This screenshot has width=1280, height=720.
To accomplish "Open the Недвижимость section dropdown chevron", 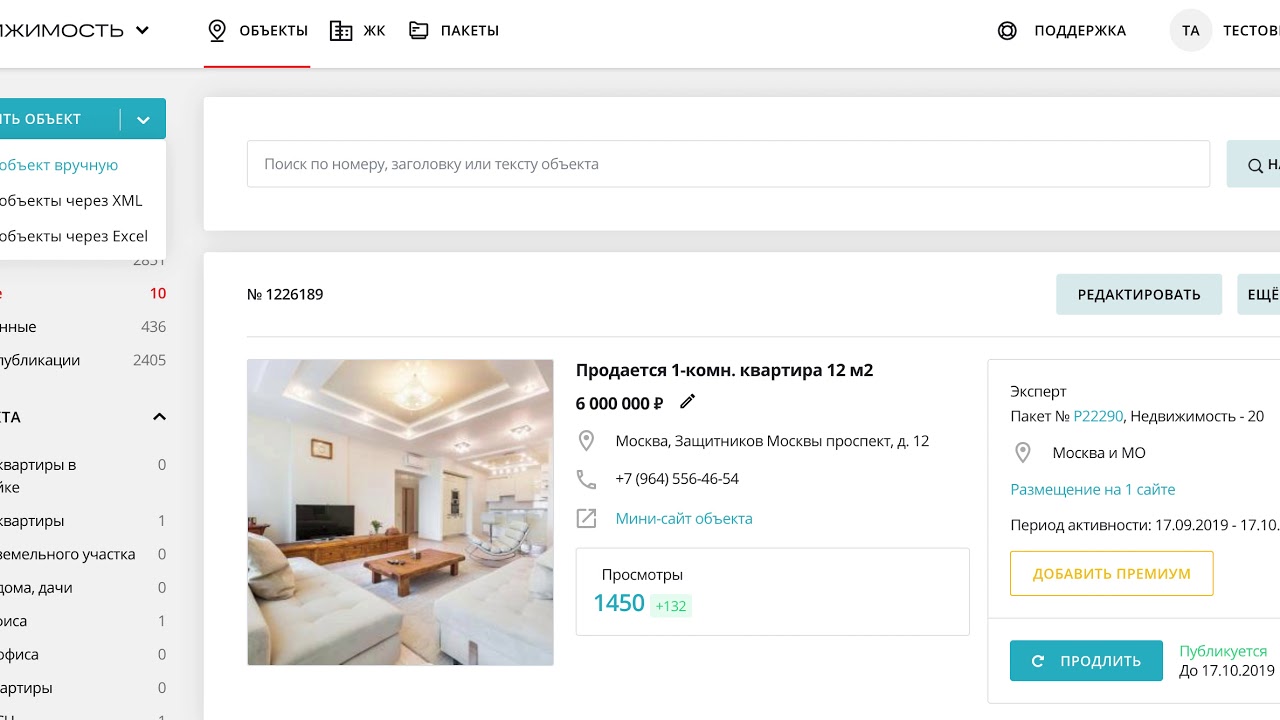I will [x=142, y=30].
